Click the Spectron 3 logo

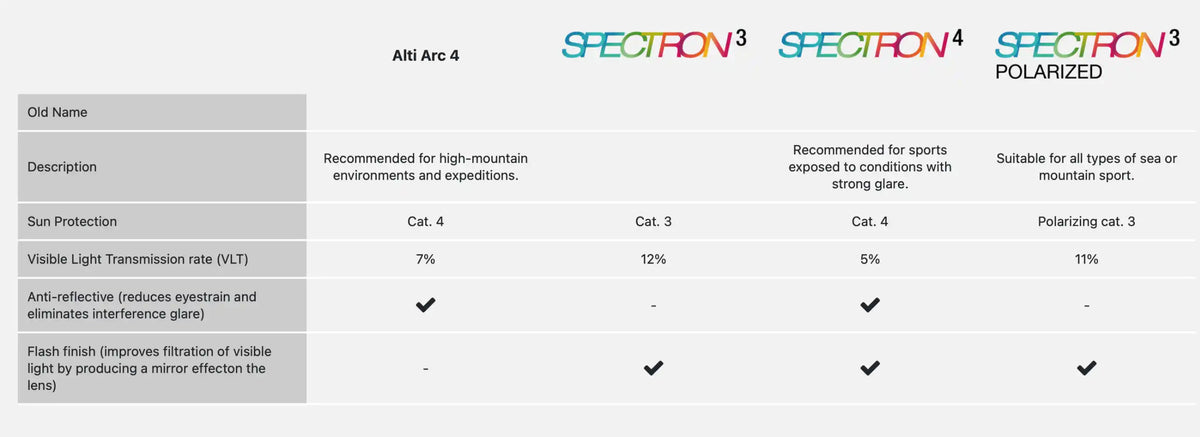(653, 43)
